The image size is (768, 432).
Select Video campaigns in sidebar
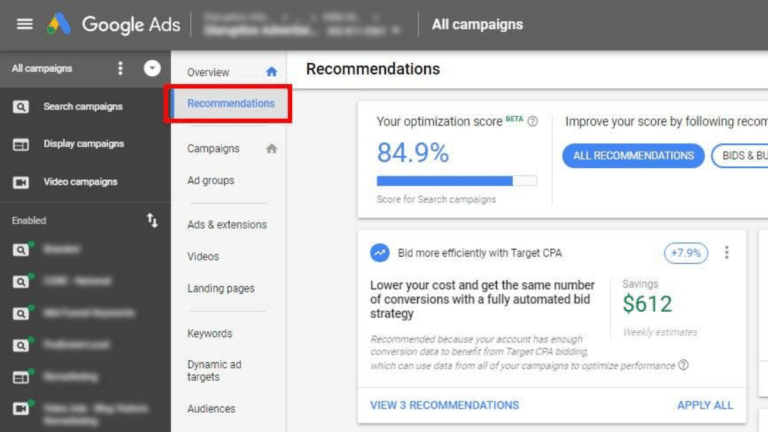click(x=80, y=182)
